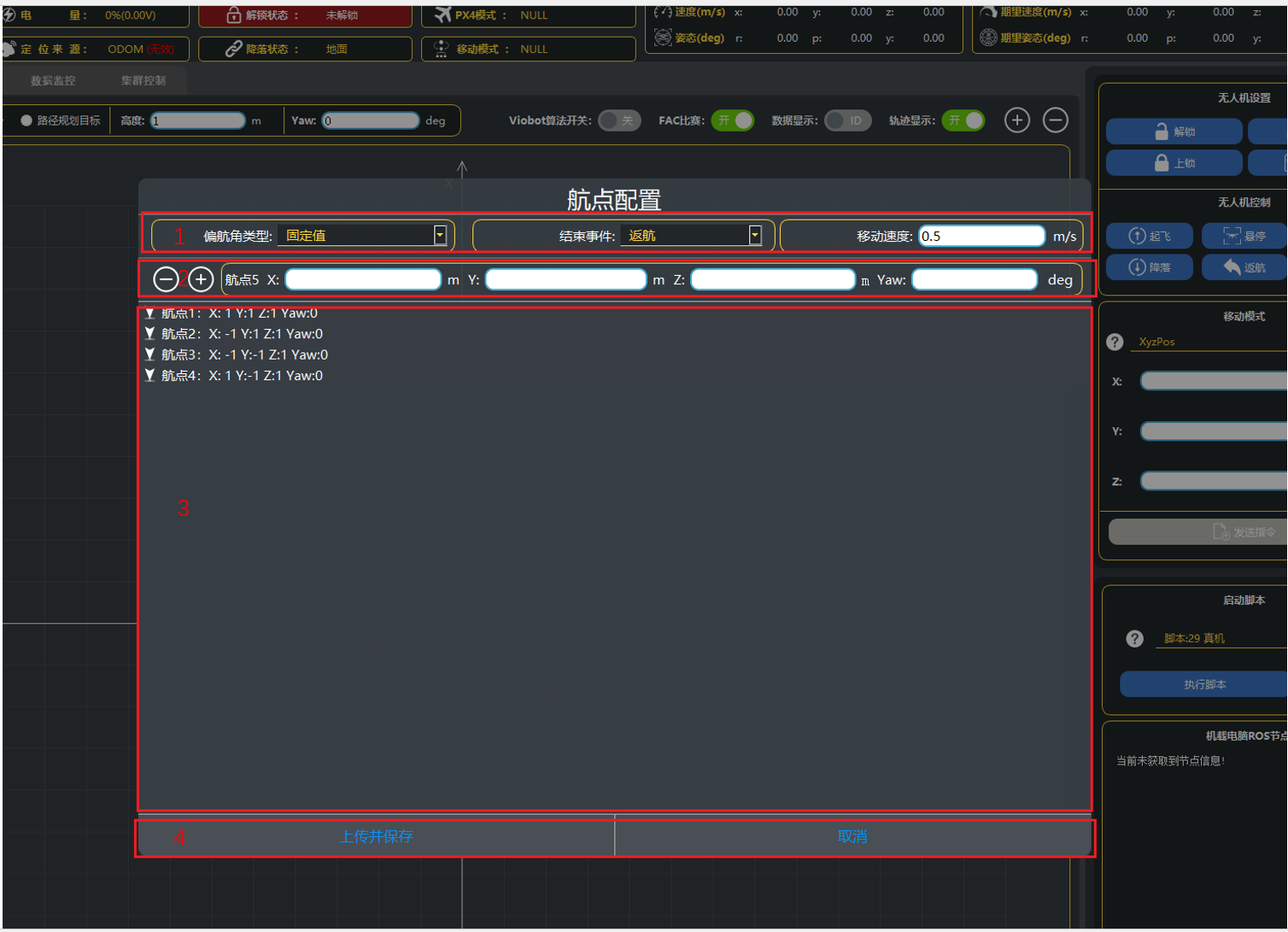Open the XyzPos move mode dropdown
The width and height of the screenshot is (1288, 932).
[1210, 342]
